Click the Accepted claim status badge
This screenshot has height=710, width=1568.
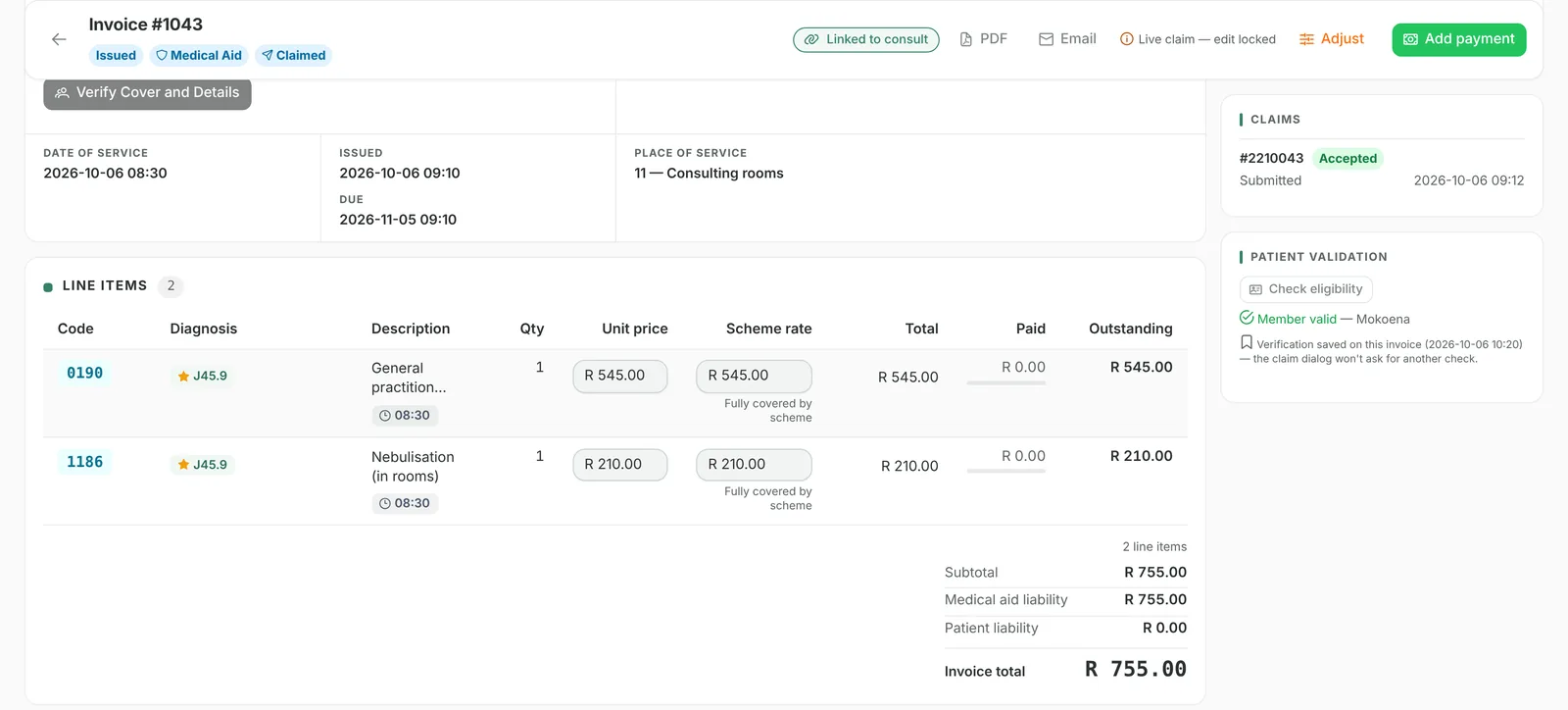[x=1347, y=159]
